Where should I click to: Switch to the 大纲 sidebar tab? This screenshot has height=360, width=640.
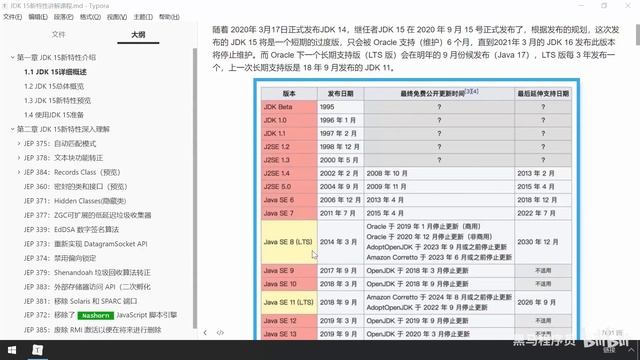click(x=138, y=34)
